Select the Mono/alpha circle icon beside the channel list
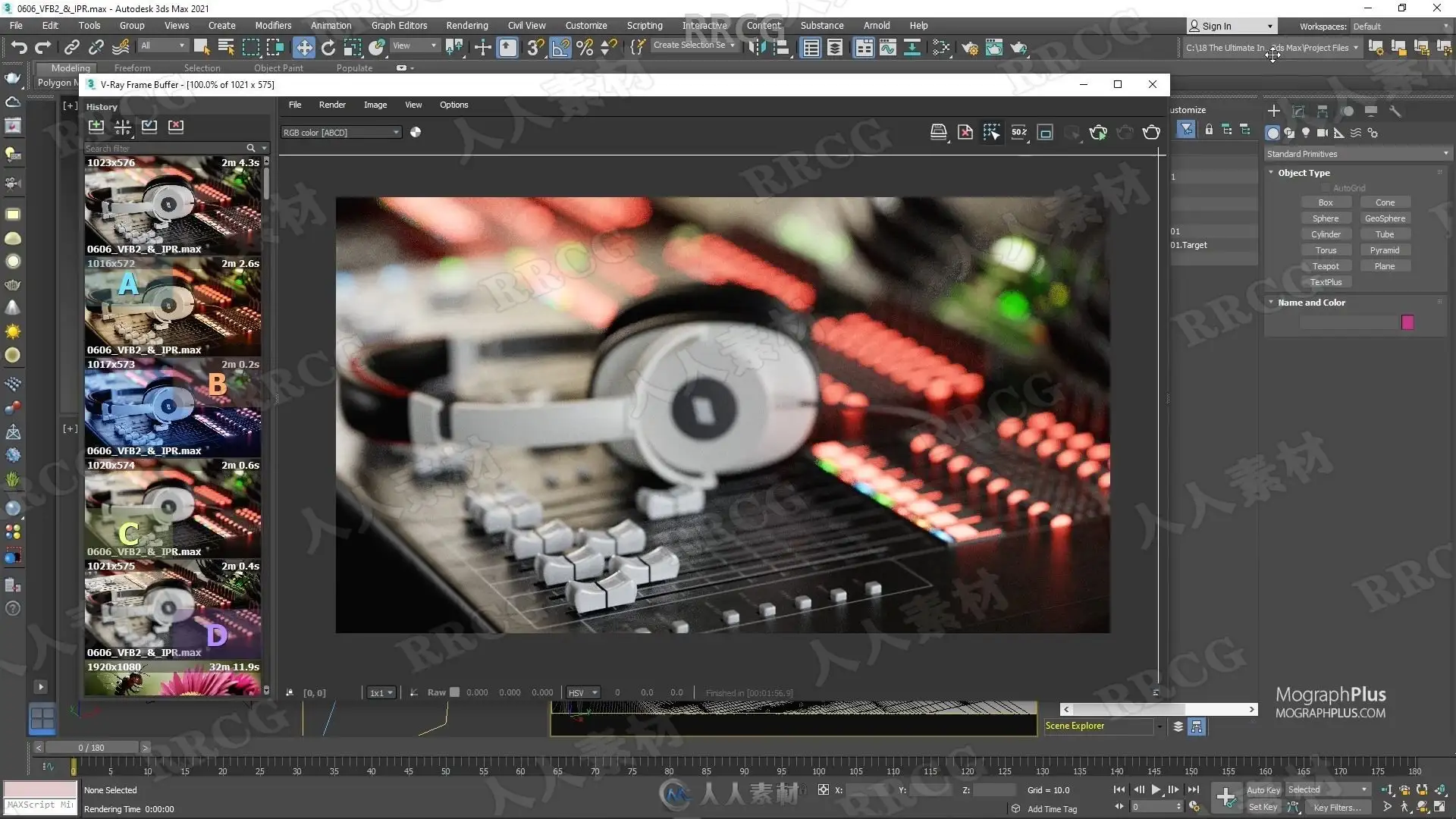This screenshot has width=1456, height=819. coord(416,133)
